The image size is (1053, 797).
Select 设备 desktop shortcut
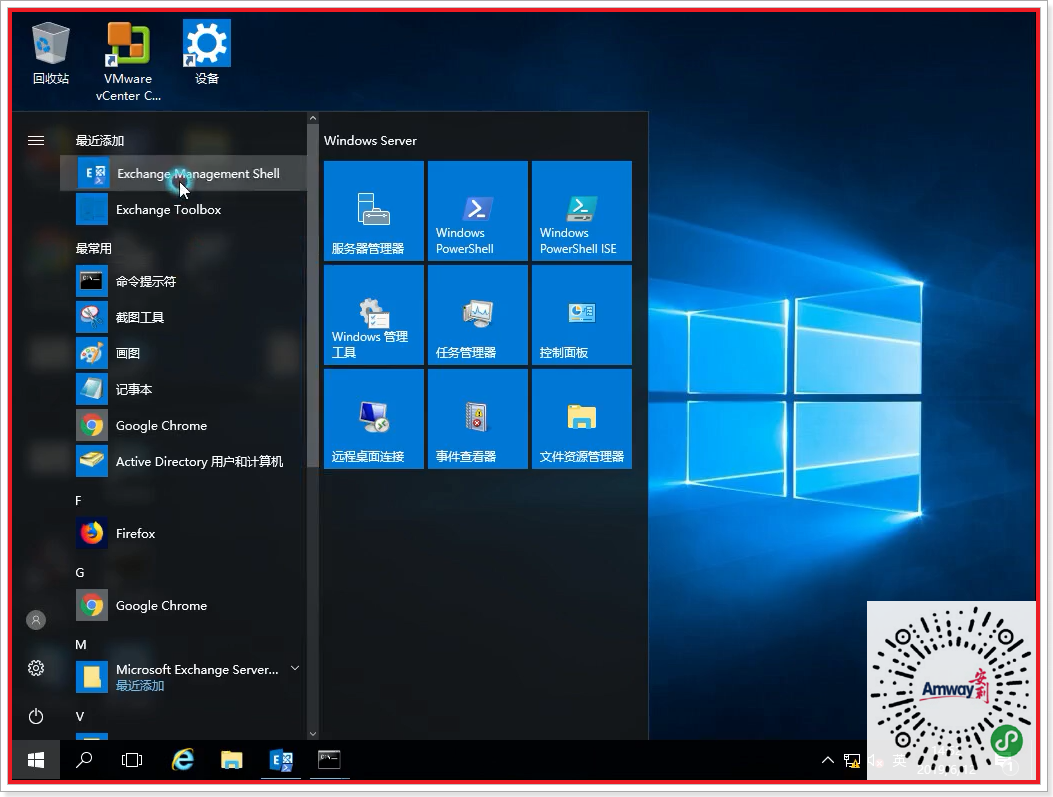(x=207, y=54)
